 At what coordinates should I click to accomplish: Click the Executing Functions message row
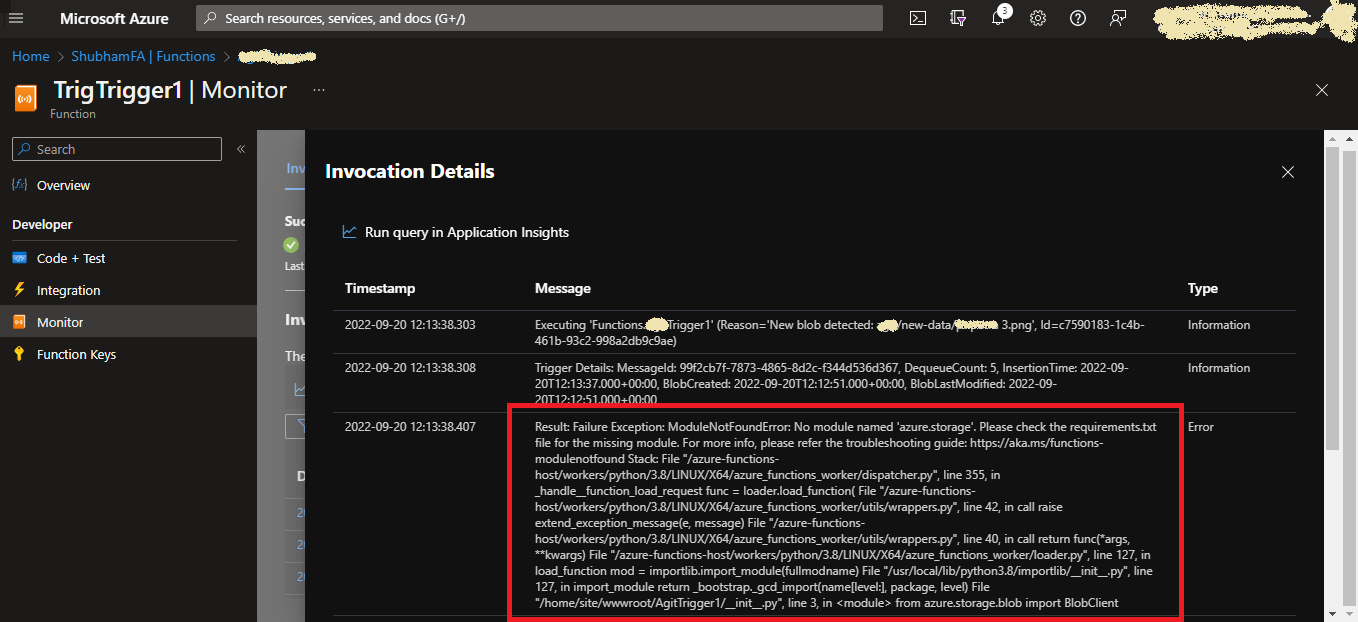click(840, 333)
